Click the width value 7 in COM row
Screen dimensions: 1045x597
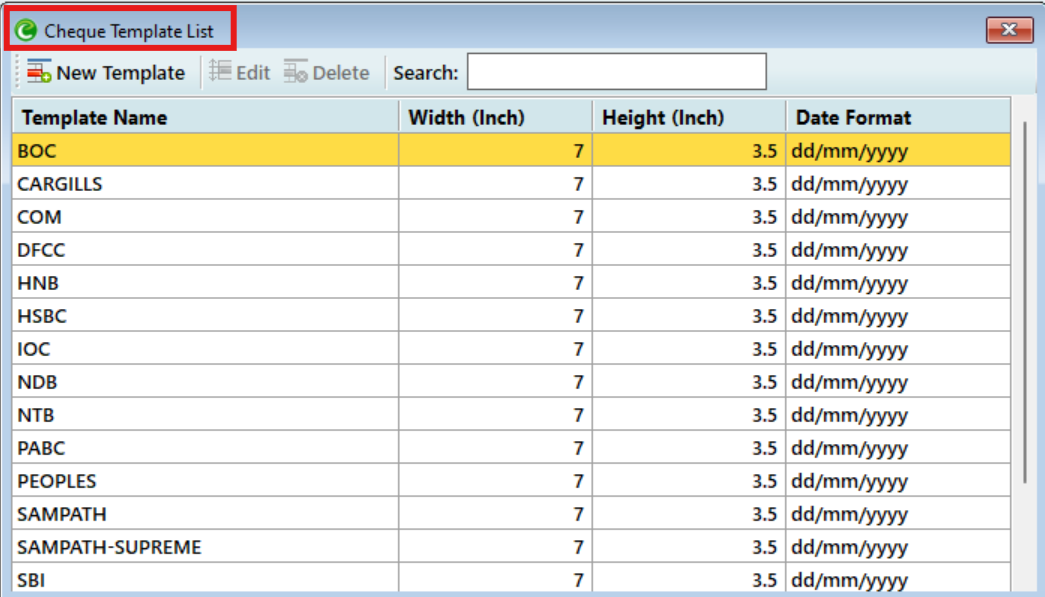coord(578,217)
